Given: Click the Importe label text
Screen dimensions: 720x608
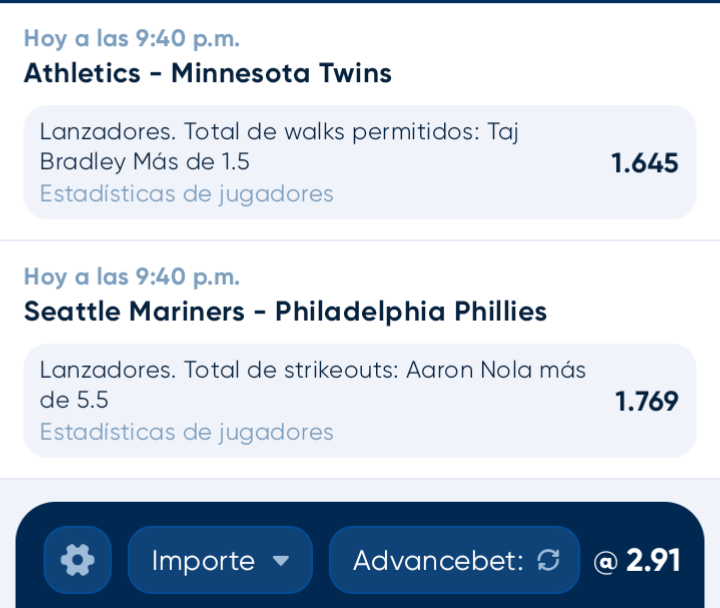Looking at the screenshot, I should [203, 561].
